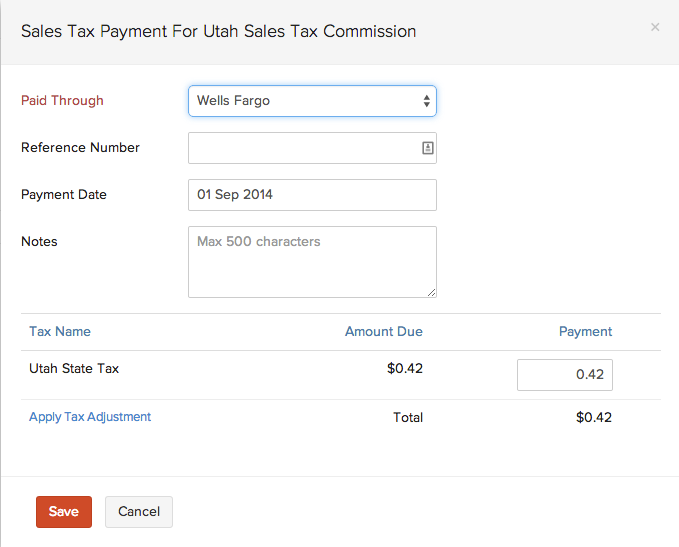679x547 pixels.
Task: Click the Reference Number input field
Action: [300, 148]
